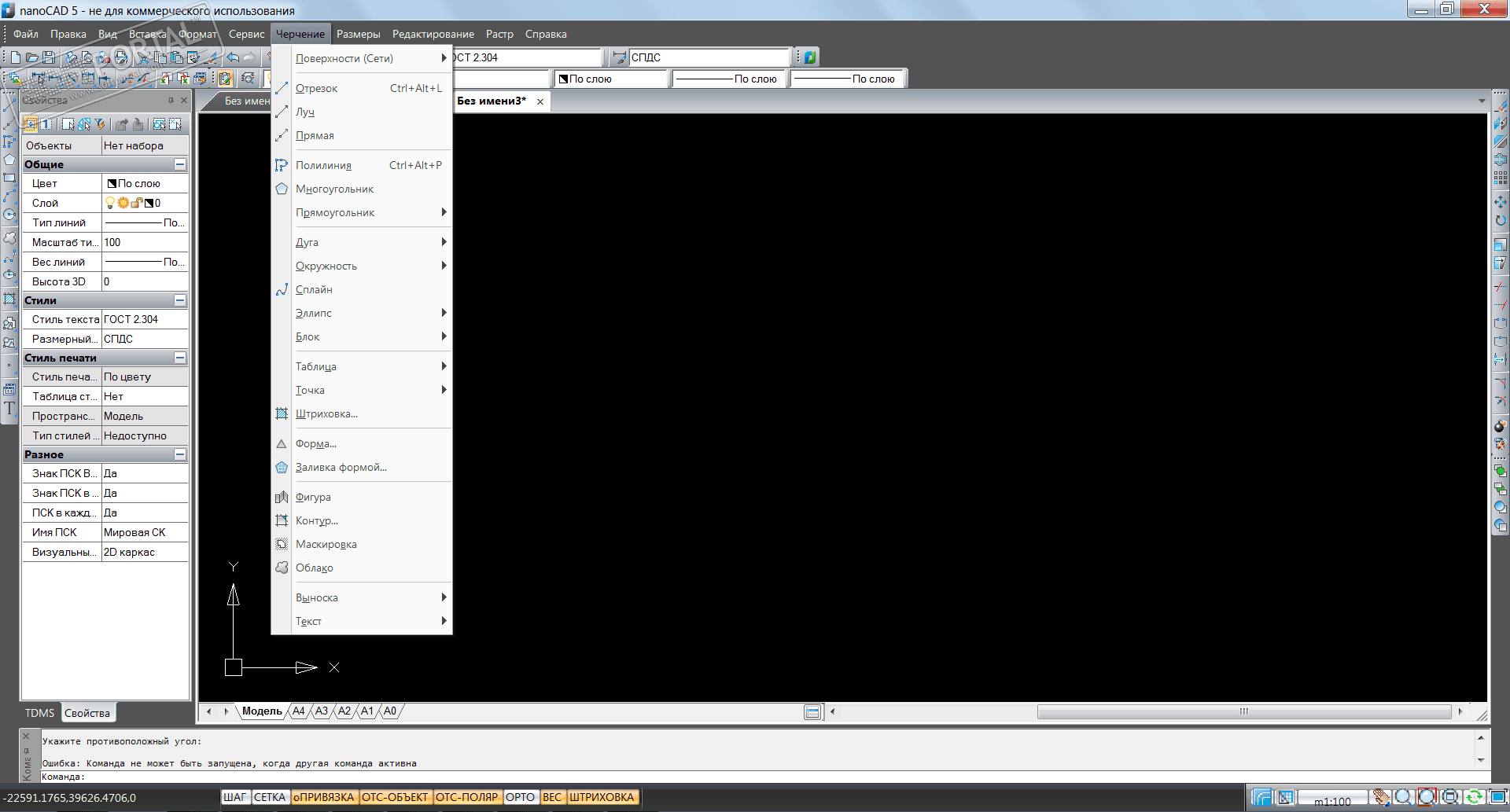Viewport: 1510px width, 812px height.
Task: Toggle ОРТО orthogonal mode
Action: pyautogui.click(x=521, y=797)
